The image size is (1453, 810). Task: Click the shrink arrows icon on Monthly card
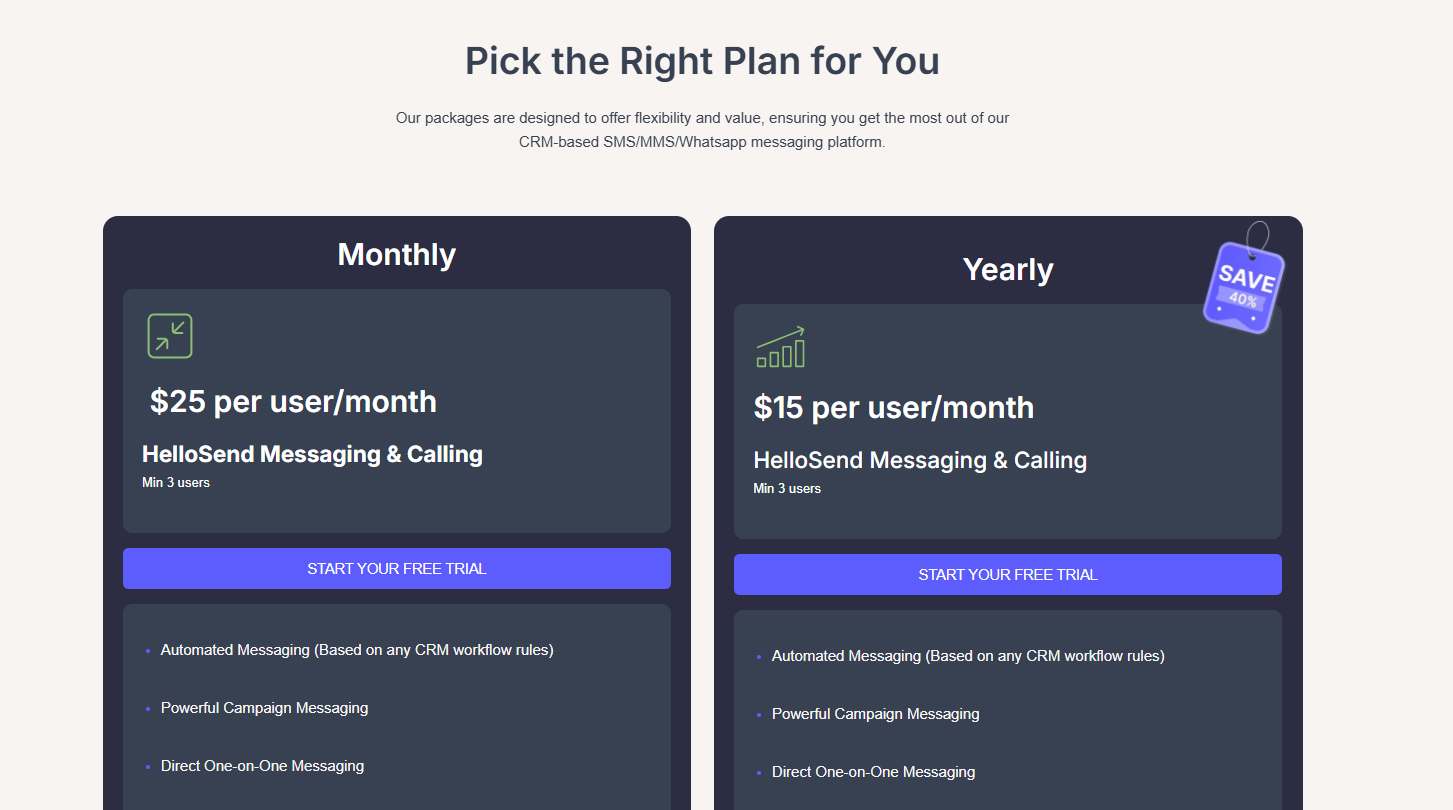pos(169,336)
